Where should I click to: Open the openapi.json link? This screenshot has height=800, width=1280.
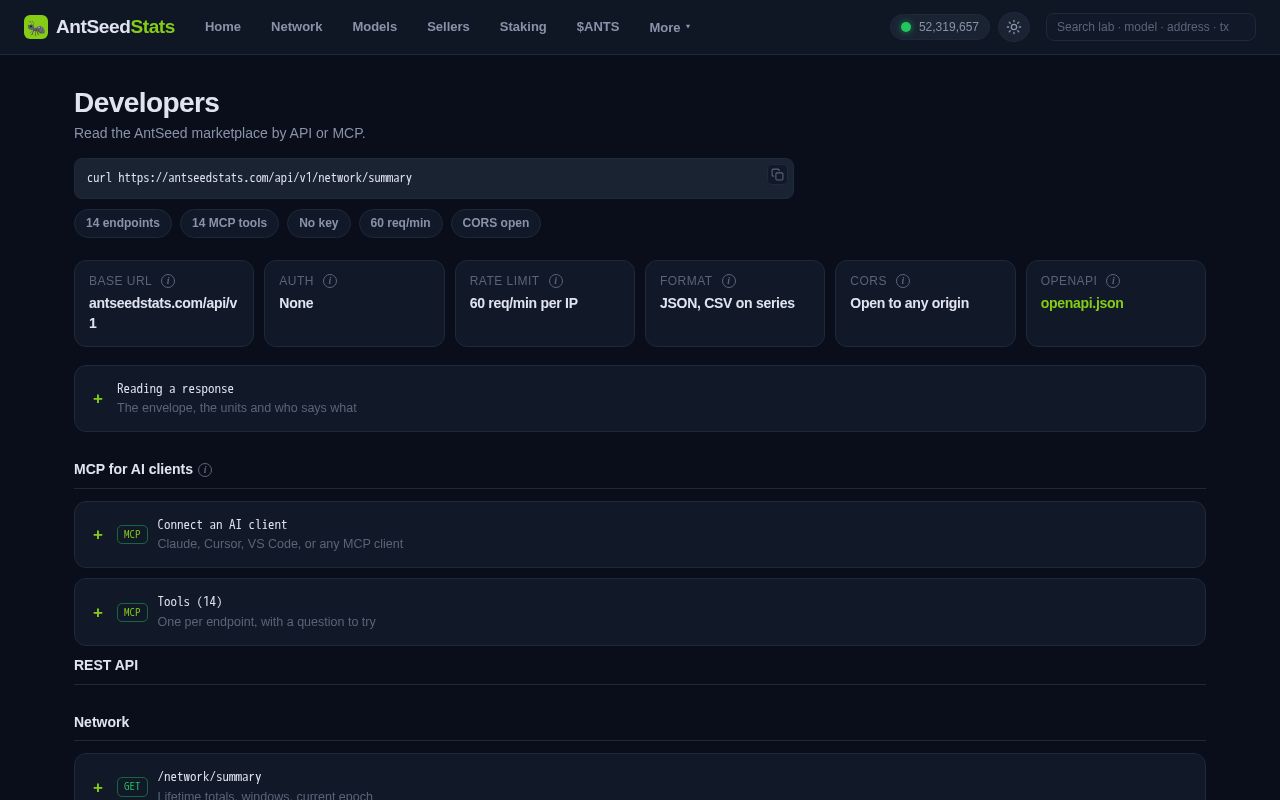[x=1081, y=303]
